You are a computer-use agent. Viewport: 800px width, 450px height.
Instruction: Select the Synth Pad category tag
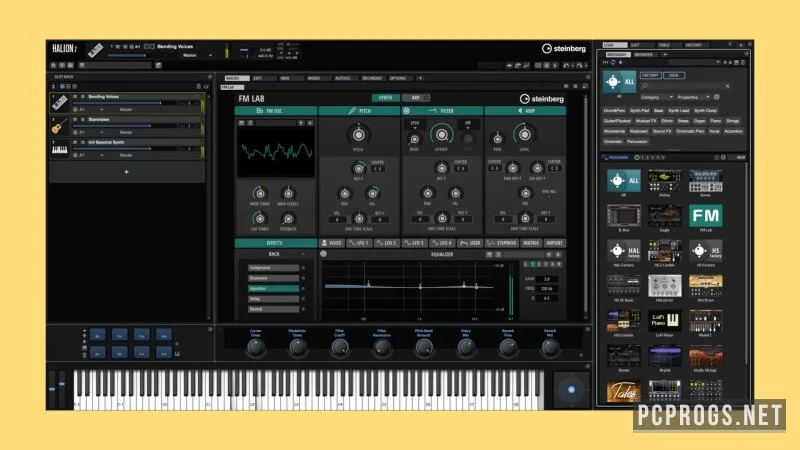639,110
